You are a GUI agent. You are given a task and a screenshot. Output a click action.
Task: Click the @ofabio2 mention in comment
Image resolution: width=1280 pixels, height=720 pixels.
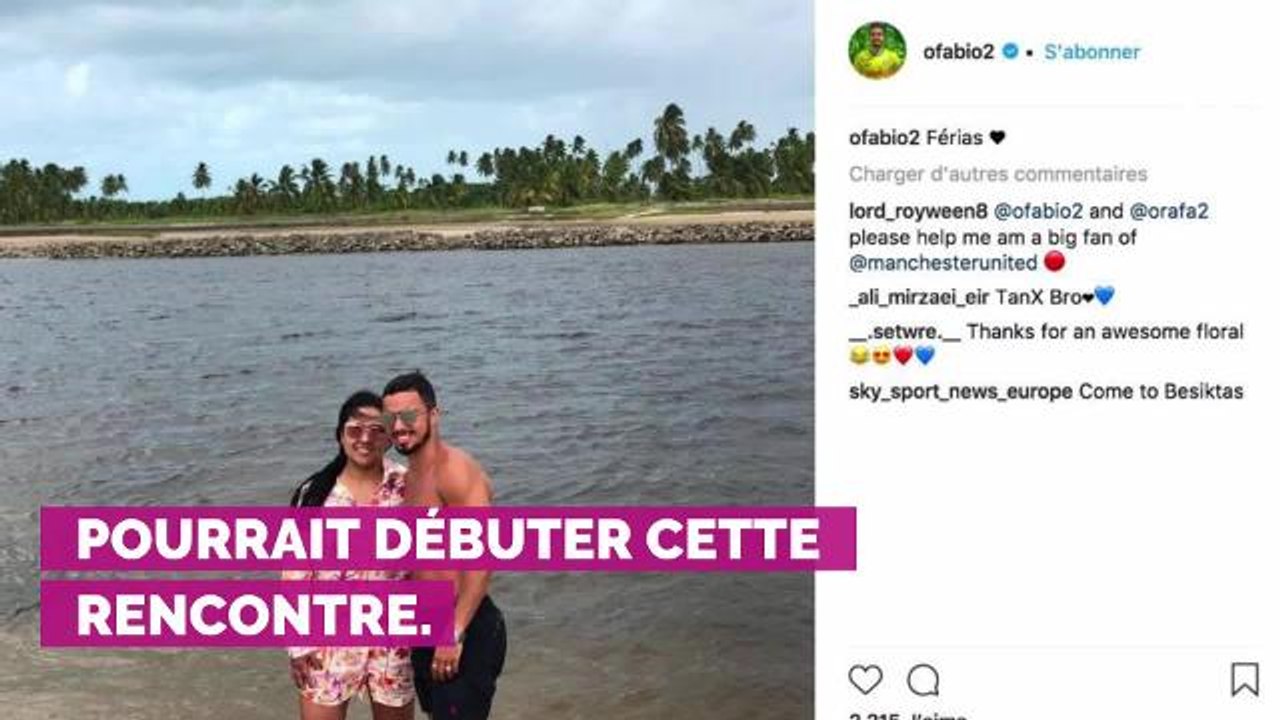(x=1034, y=212)
